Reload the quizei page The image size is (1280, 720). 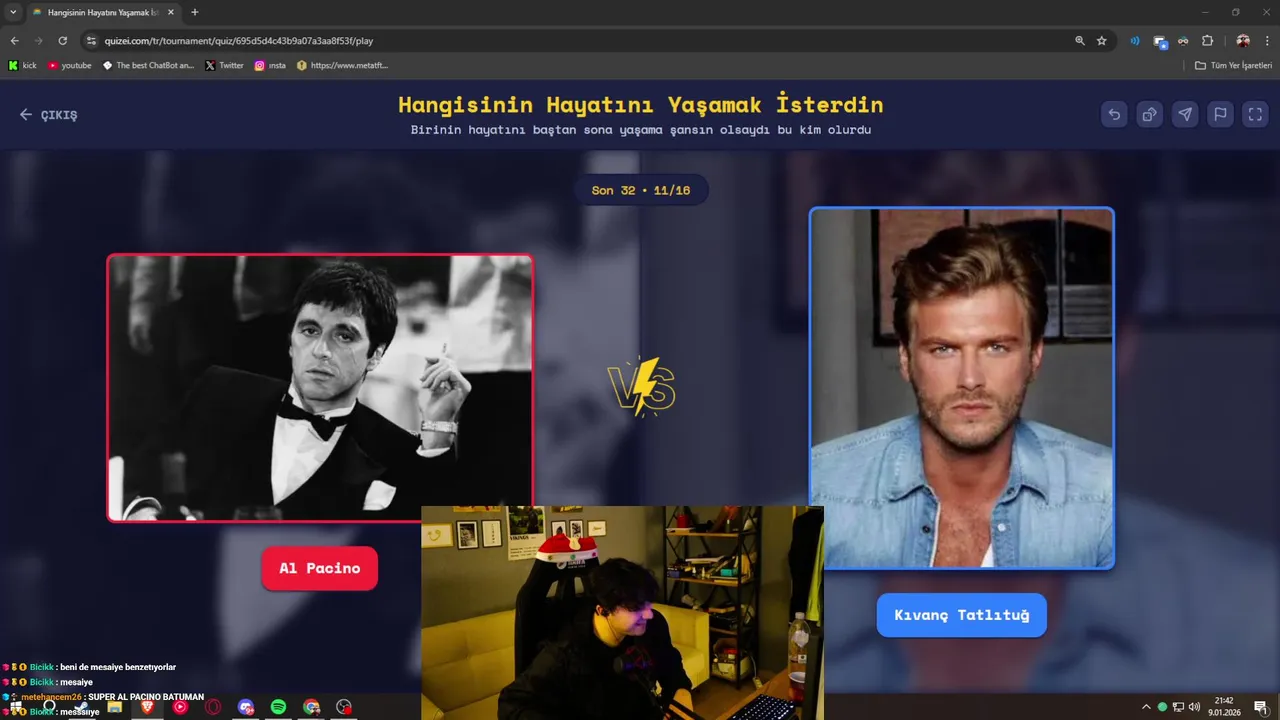click(x=62, y=41)
